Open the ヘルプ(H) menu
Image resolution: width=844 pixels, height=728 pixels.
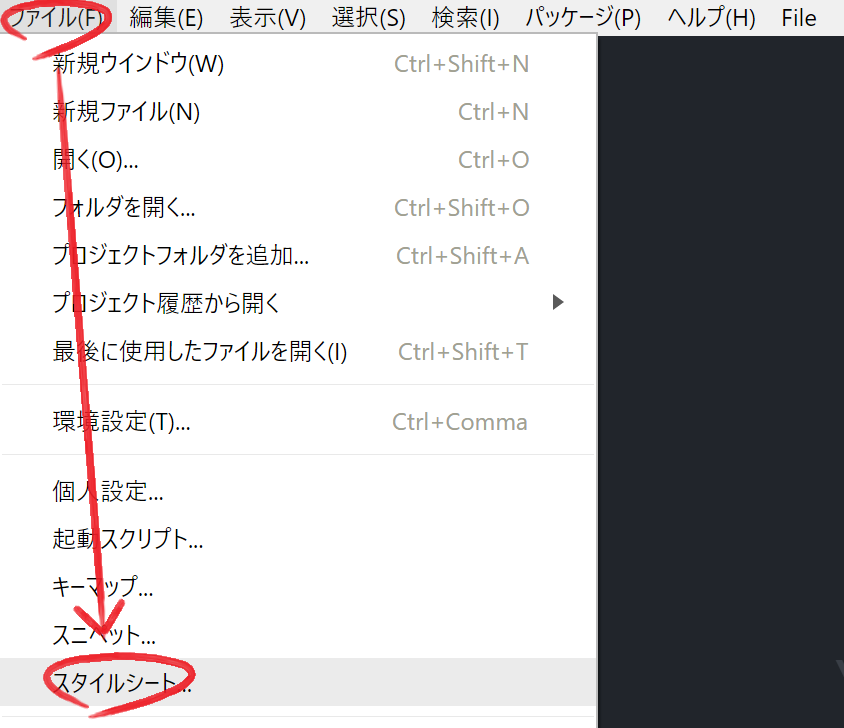point(712,18)
